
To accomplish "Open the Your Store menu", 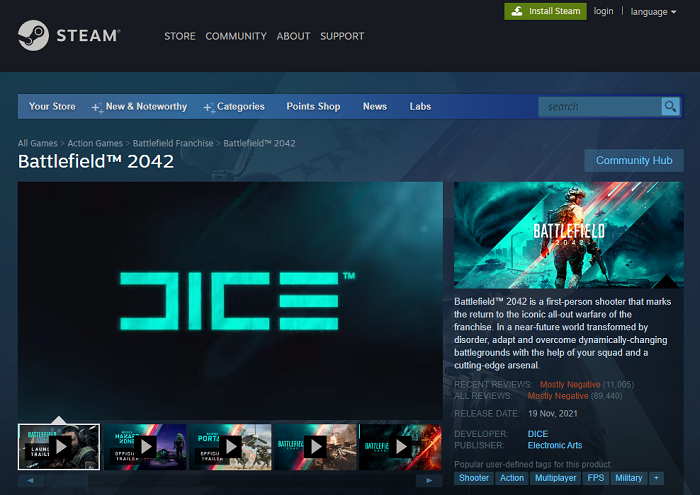I will (52, 107).
